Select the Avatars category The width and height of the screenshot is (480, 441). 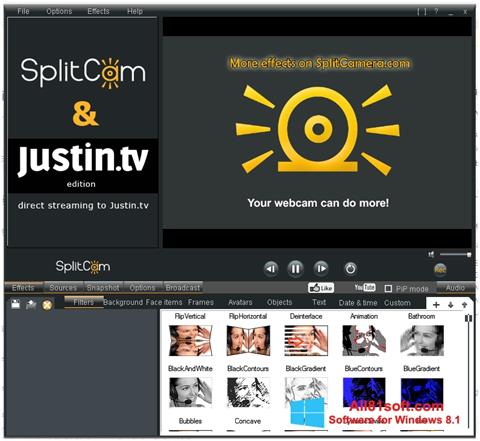[240, 302]
